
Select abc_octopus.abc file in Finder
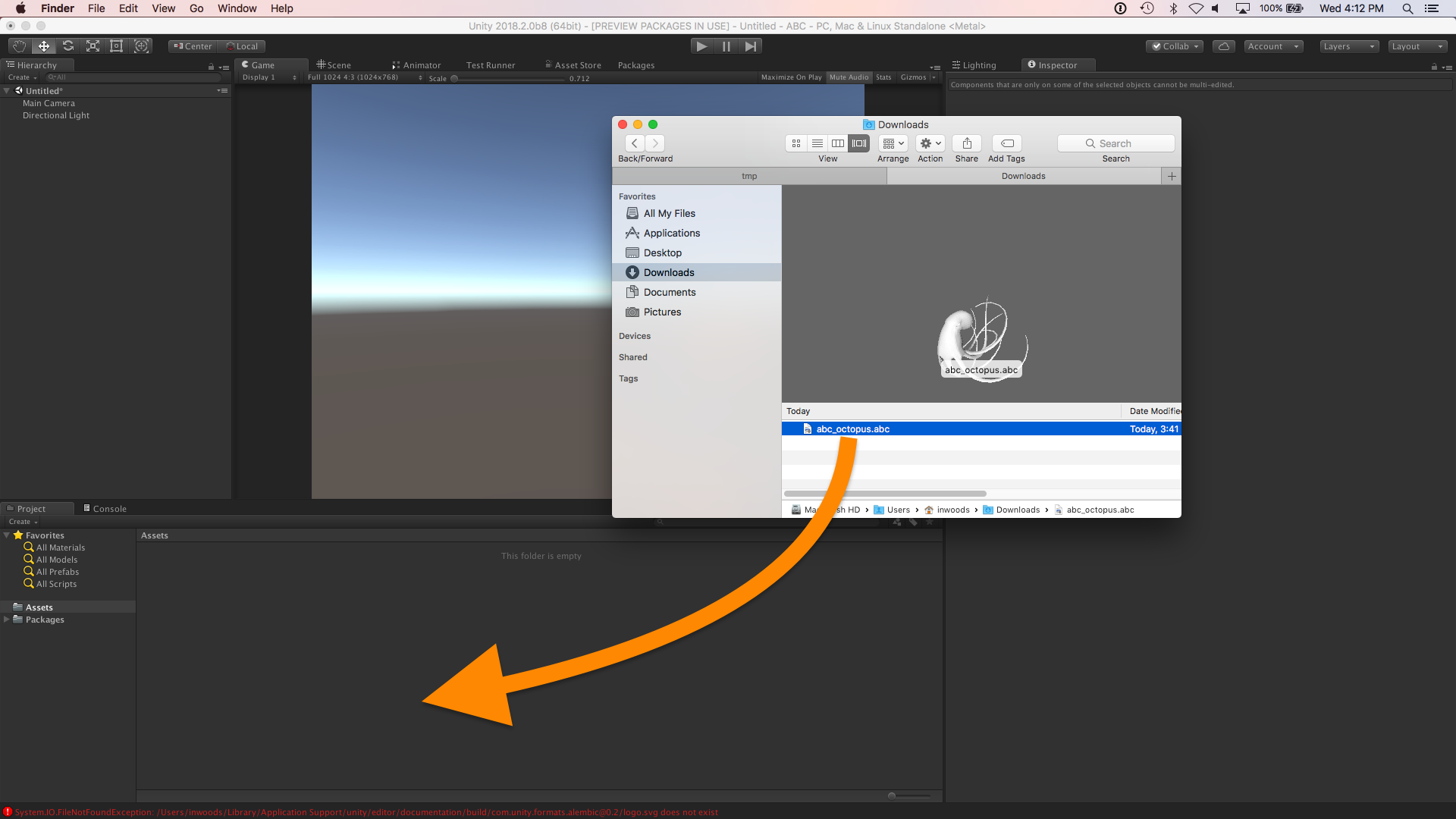(852, 428)
